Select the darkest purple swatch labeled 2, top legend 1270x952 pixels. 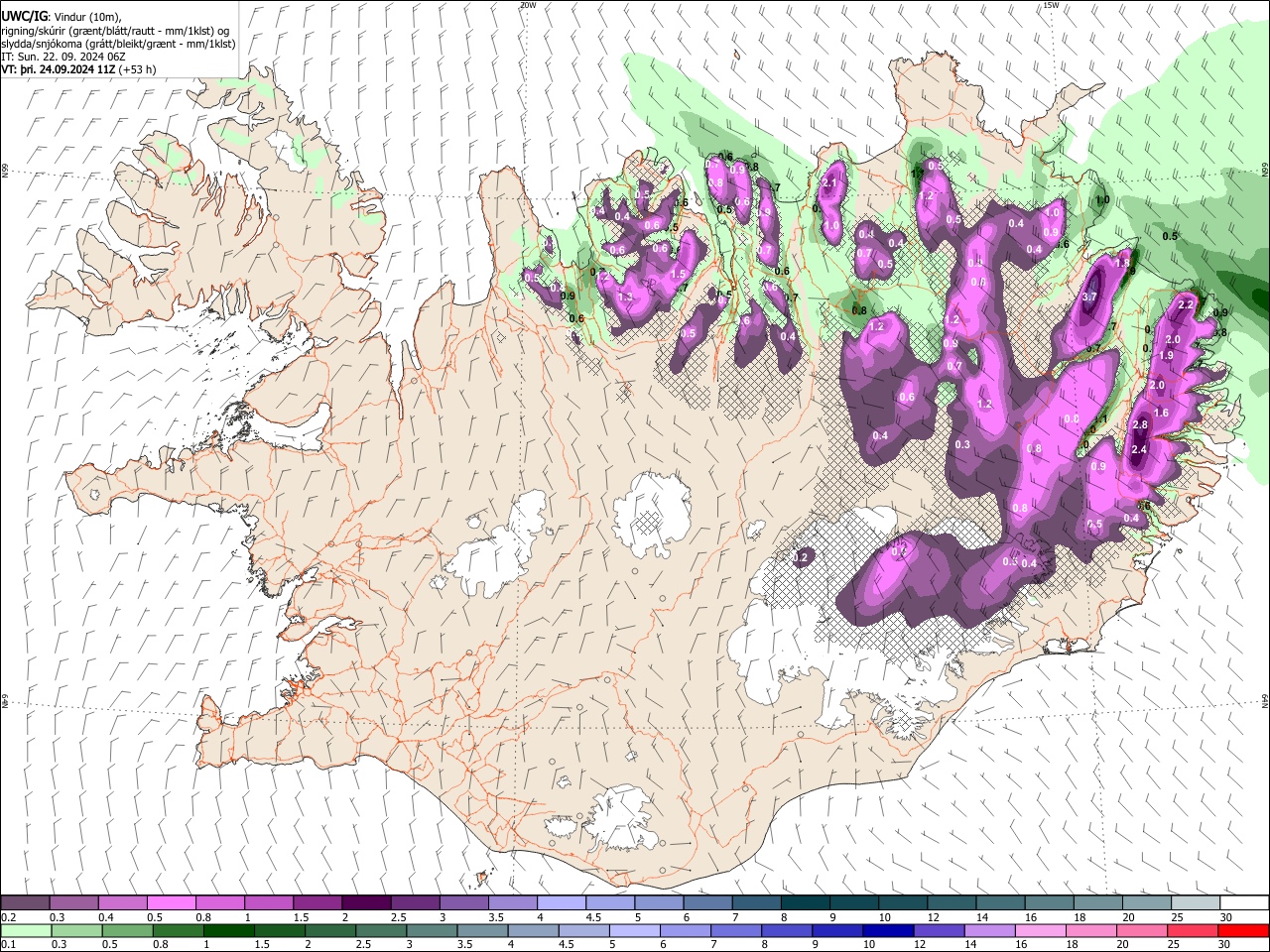coord(366,902)
